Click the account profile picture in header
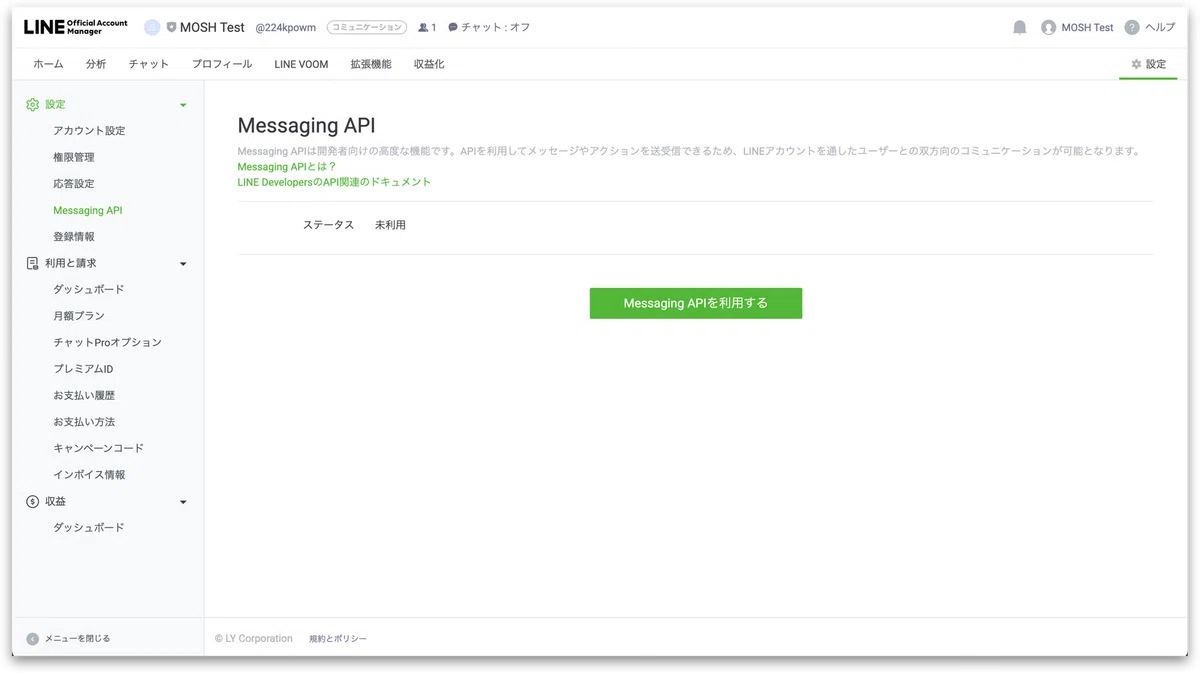1200x673 pixels. [x=152, y=27]
